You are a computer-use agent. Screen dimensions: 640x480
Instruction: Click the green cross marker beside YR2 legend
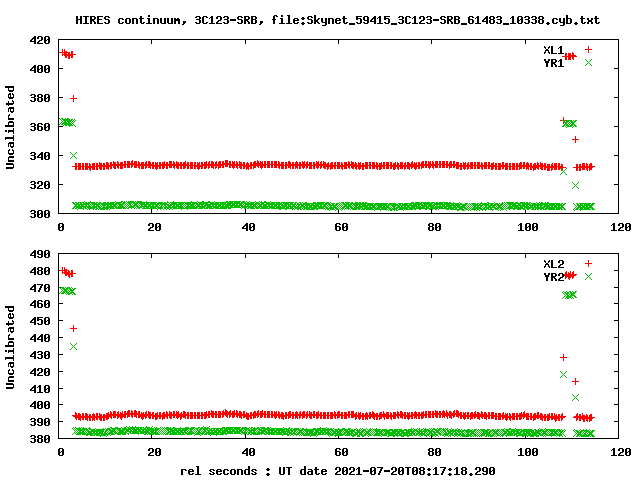click(588, 277)
